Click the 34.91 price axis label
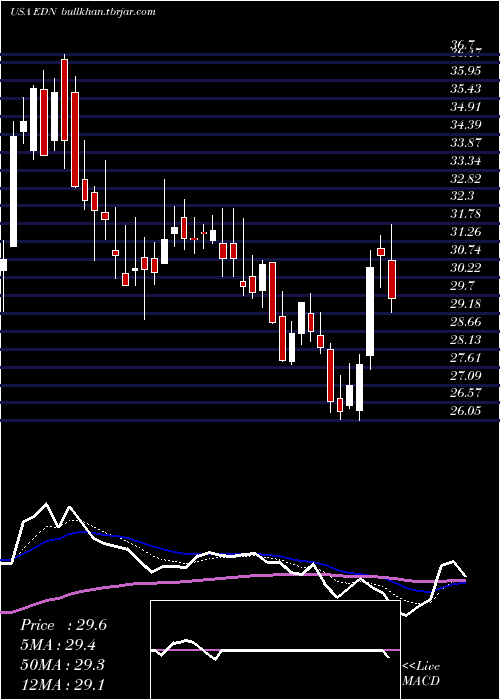Image resolution: width=500 pixels, height=700 pixels. coord(466,107)
